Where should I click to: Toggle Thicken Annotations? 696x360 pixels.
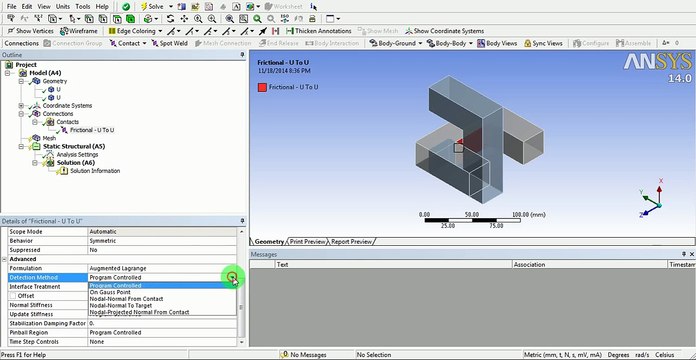point(319,31)
